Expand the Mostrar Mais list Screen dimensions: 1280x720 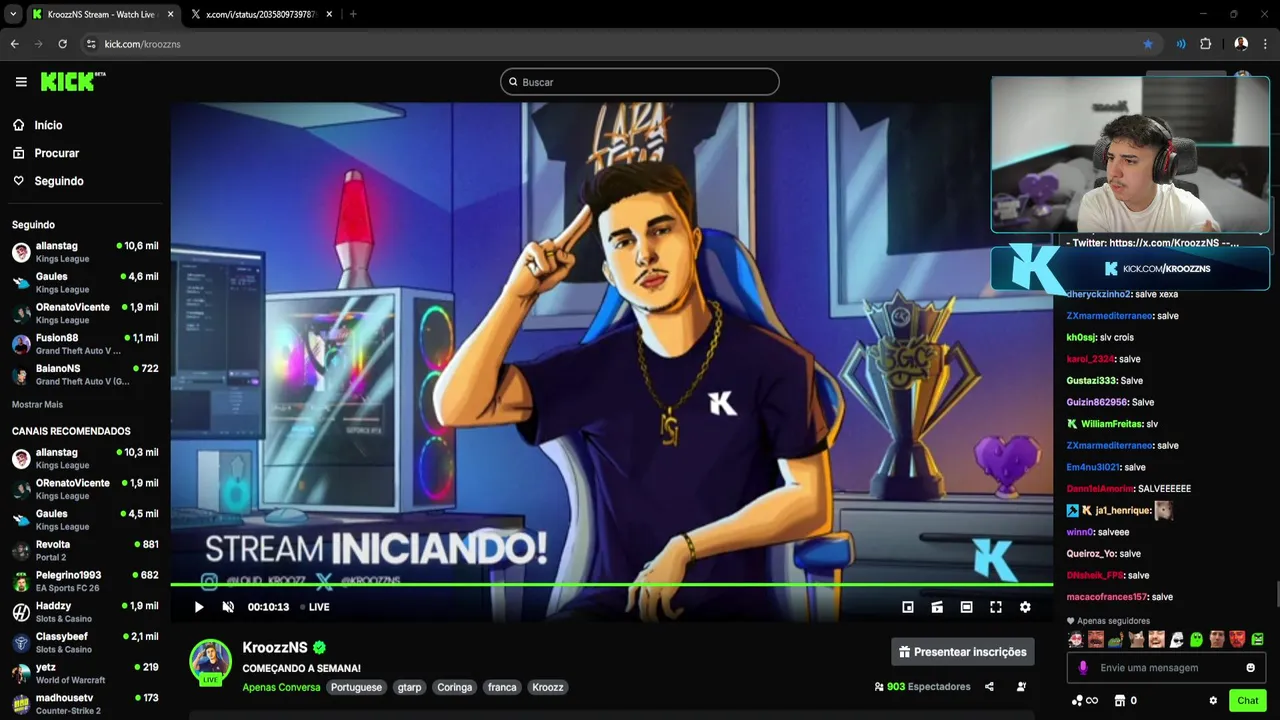37,405
